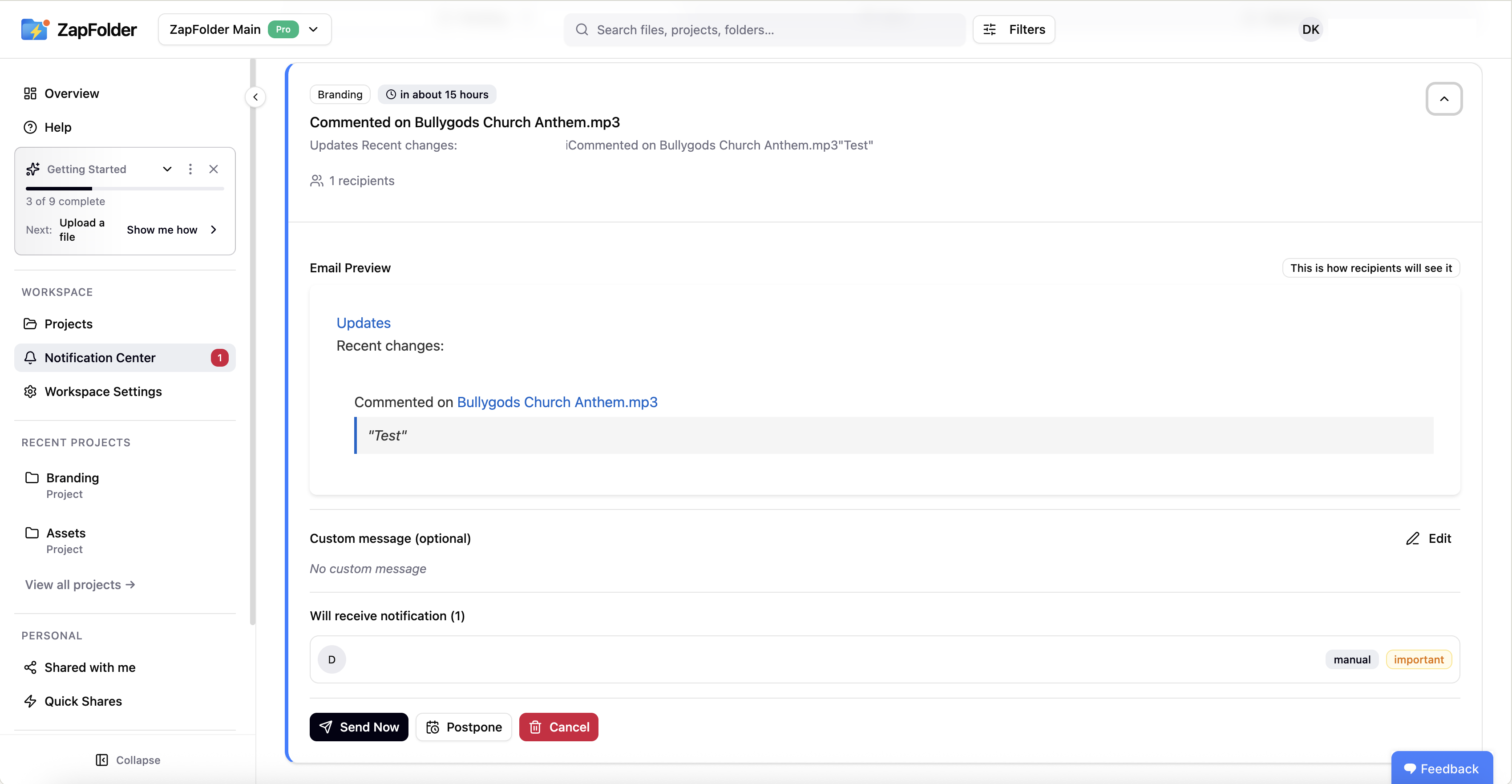Viewport: 1512px width, 784px height.
Task: Click the Getting Started progress bar
Action: pyautogui.click(x=125, y=188)
